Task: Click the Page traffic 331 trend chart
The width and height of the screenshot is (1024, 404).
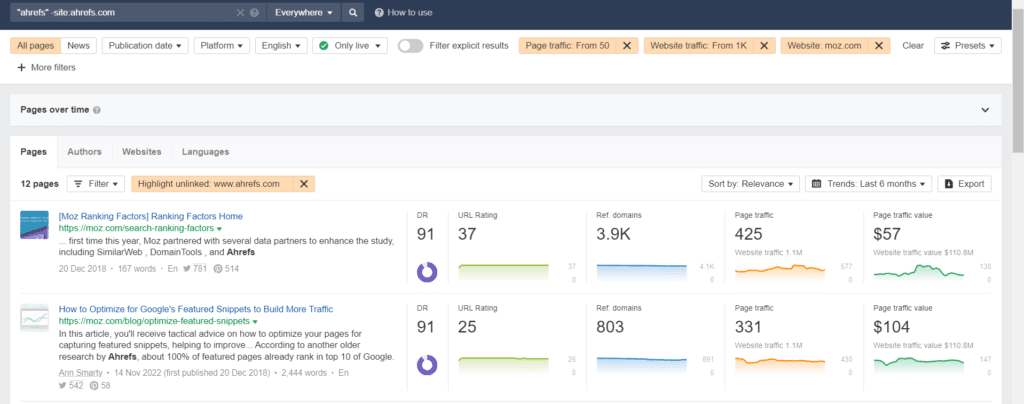Action: 780,365
